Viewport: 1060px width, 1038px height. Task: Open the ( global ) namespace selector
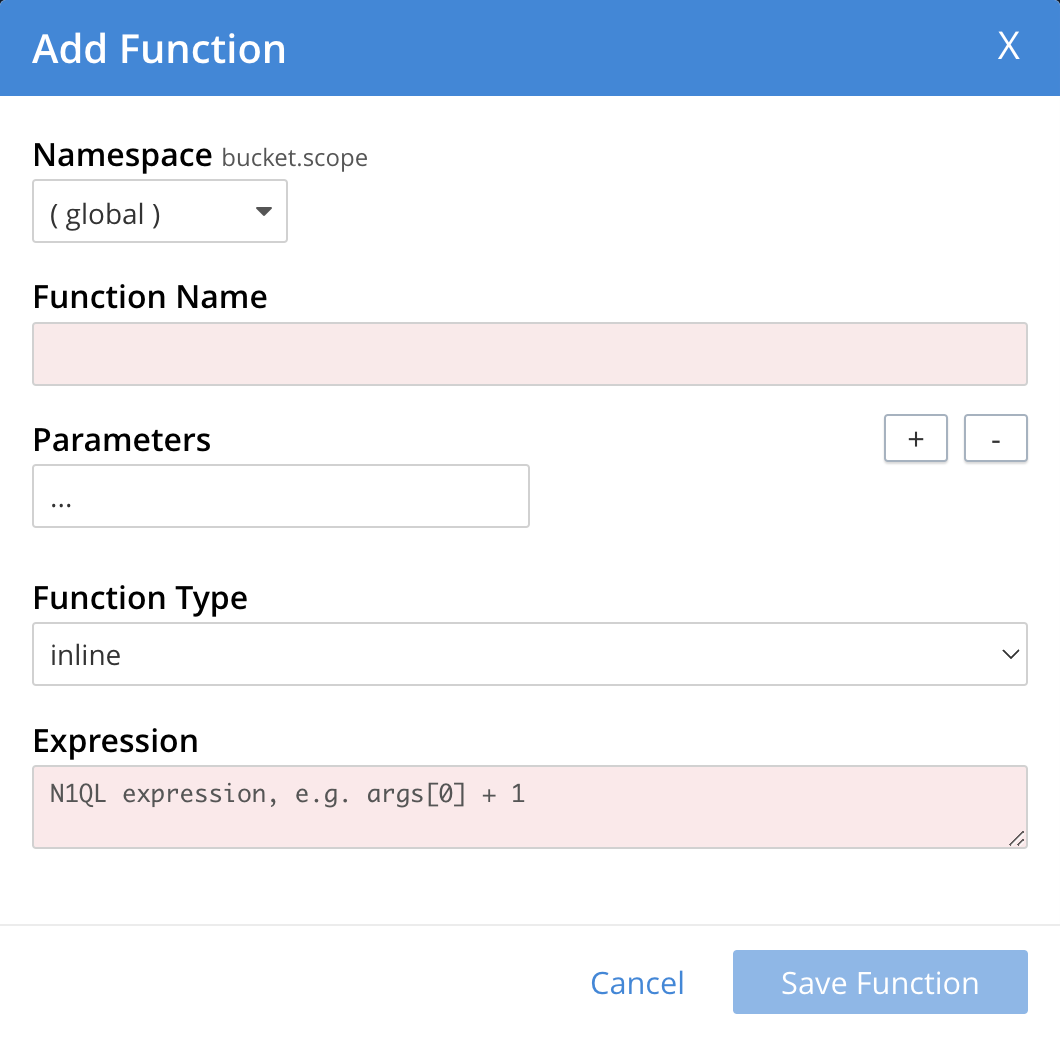(x=160, y=211)
